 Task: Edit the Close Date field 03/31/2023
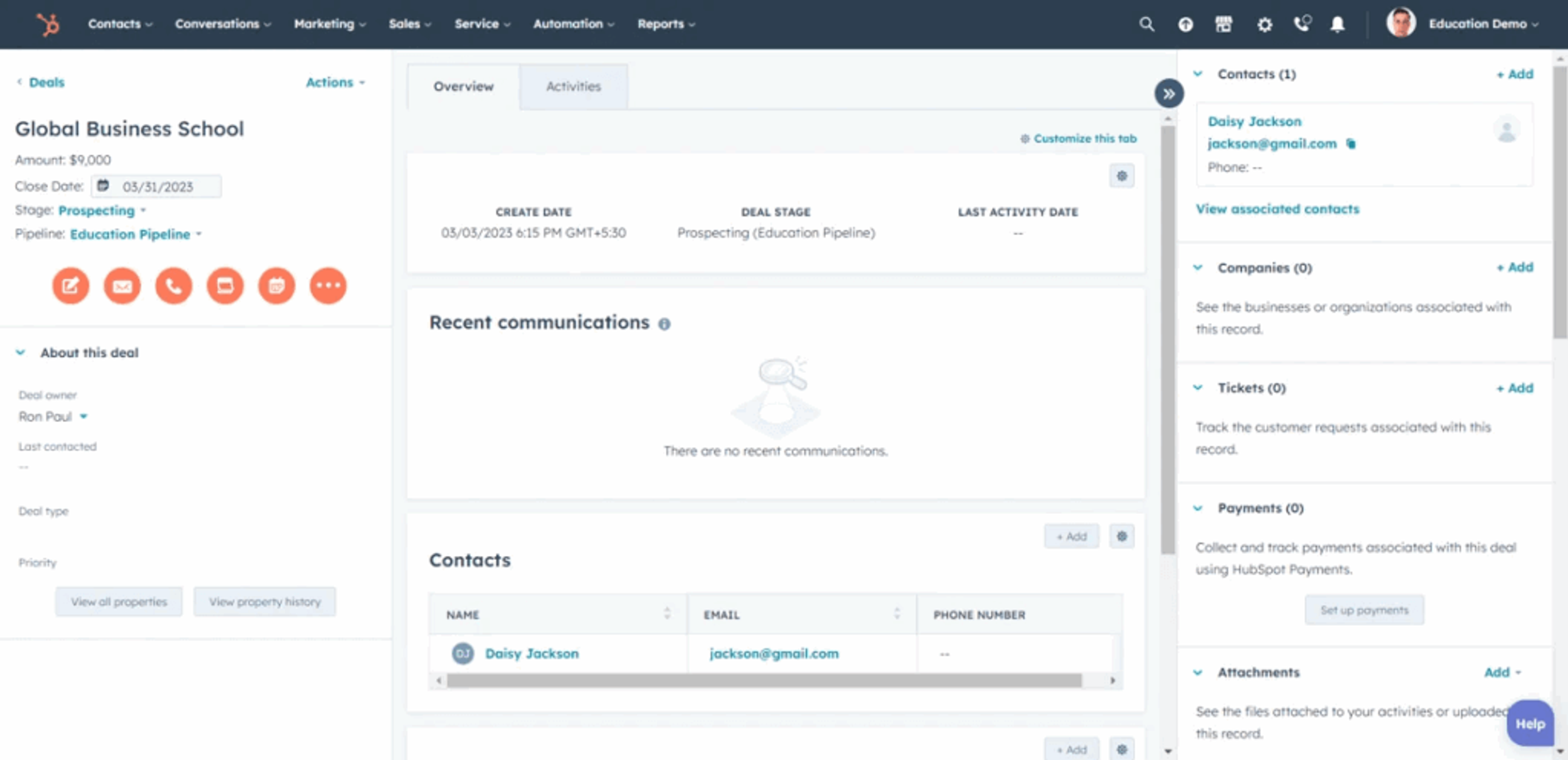156,186
